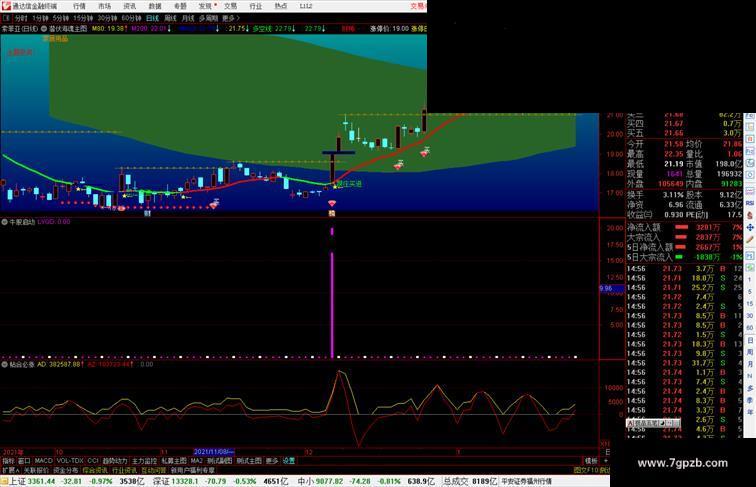
Task: Open the 互动问答 link
Action: 153,470
